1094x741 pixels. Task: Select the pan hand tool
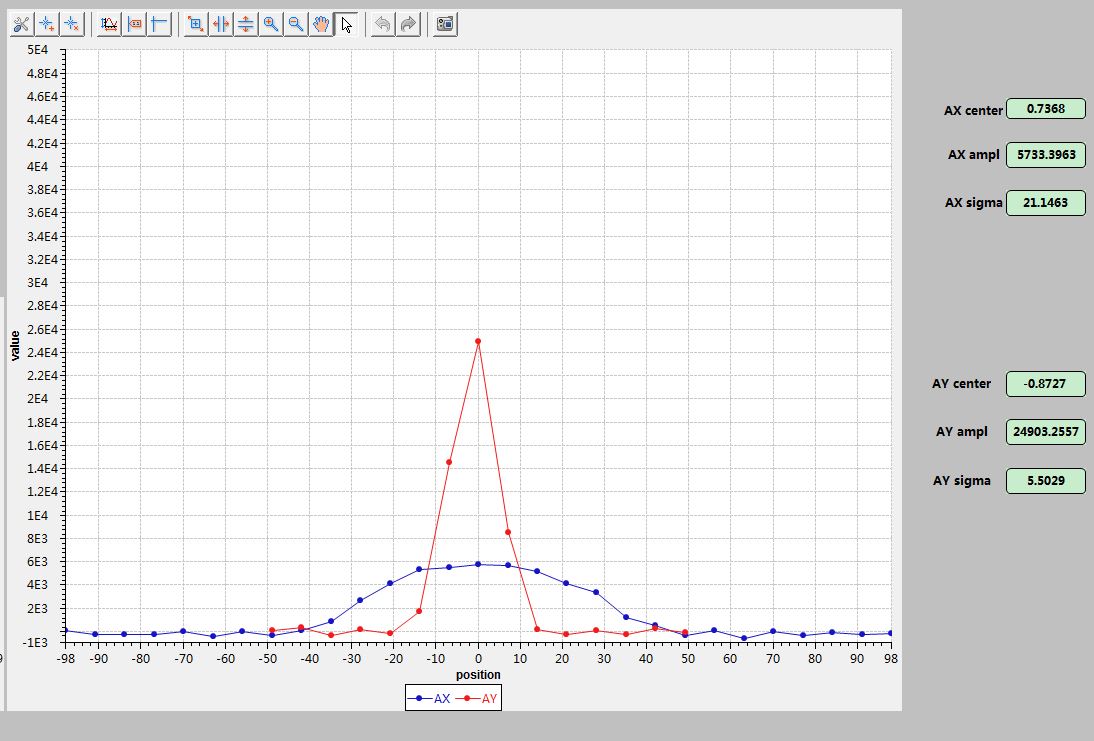click(x=321, y=24)
